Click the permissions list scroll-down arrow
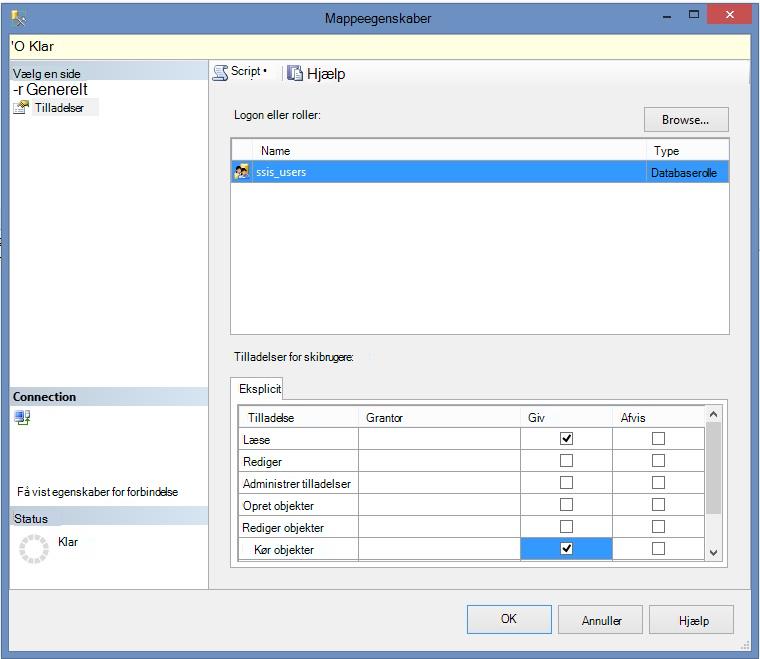 (713, 552)
